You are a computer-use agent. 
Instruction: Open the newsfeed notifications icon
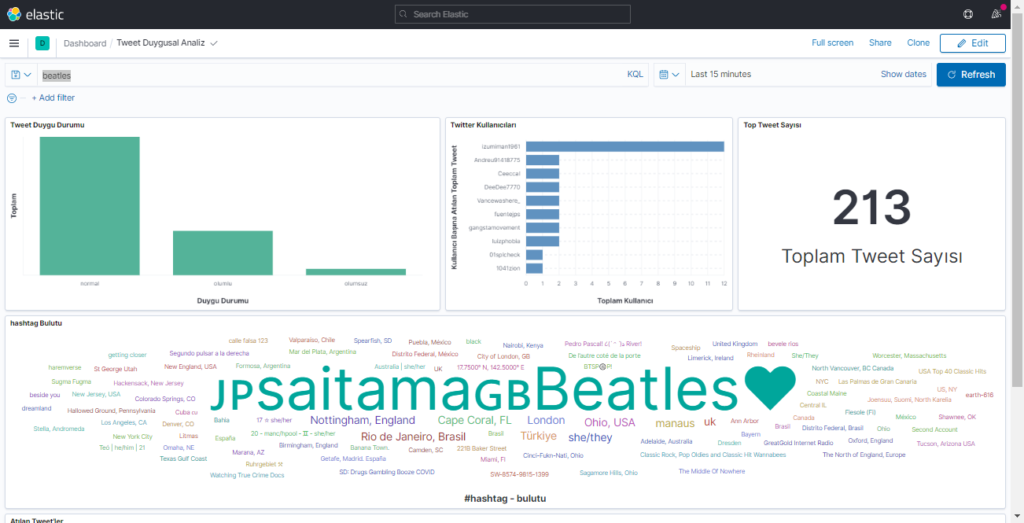(x=997, y=14)
